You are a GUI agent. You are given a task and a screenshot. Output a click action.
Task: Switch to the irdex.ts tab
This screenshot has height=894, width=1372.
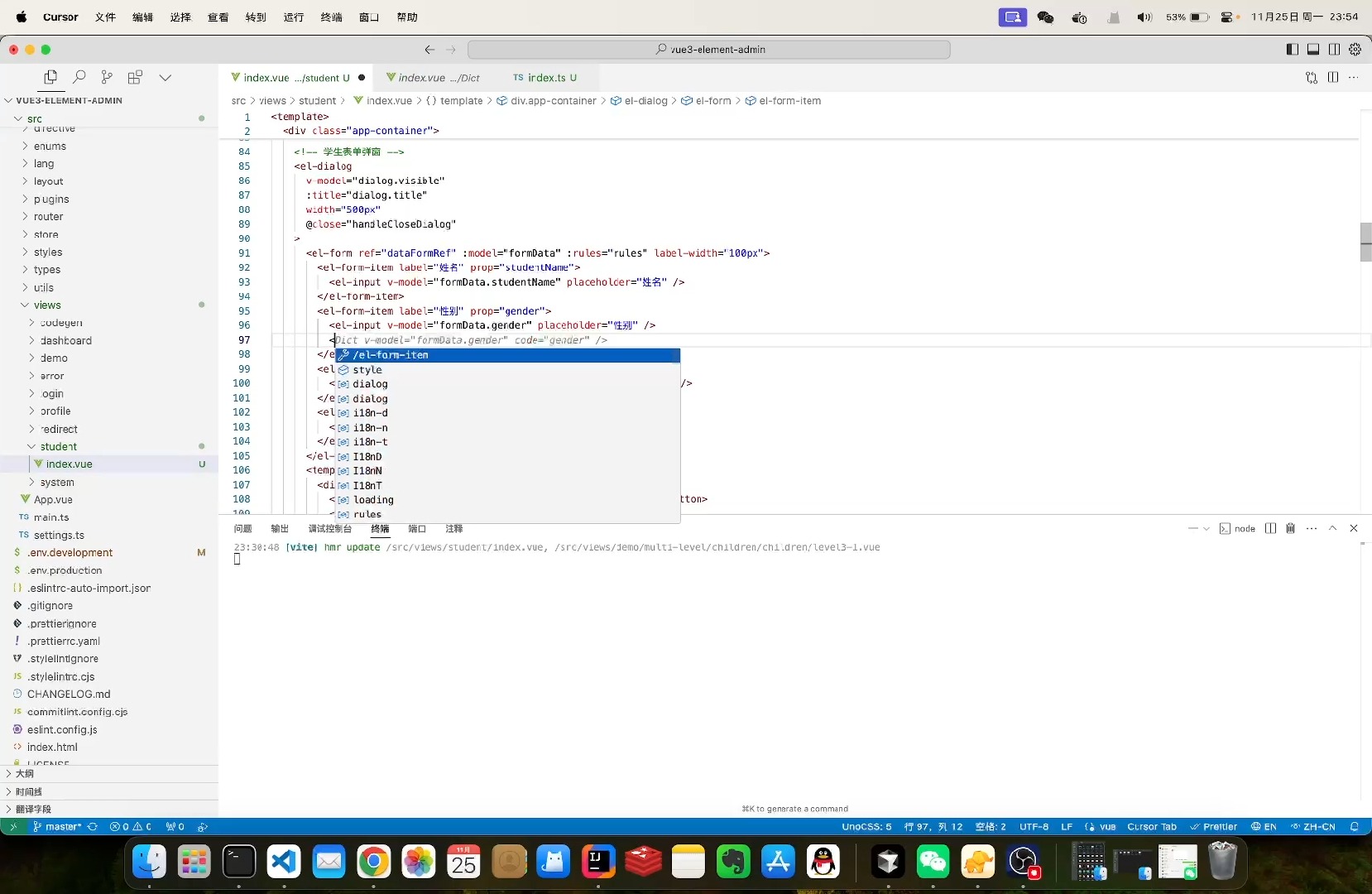tap(544, 78)
